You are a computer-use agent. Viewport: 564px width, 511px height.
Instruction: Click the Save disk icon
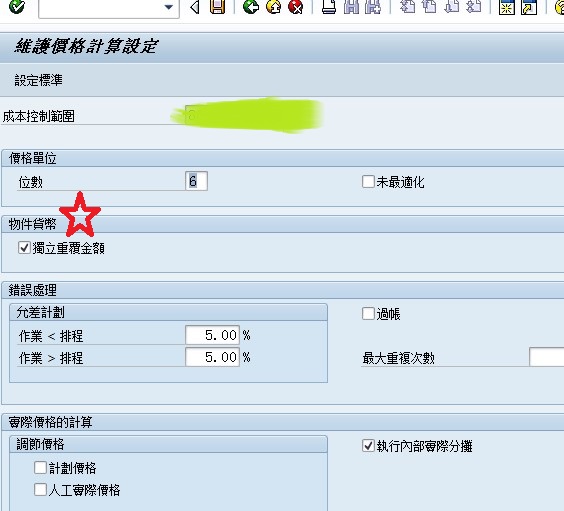point(218,6)
